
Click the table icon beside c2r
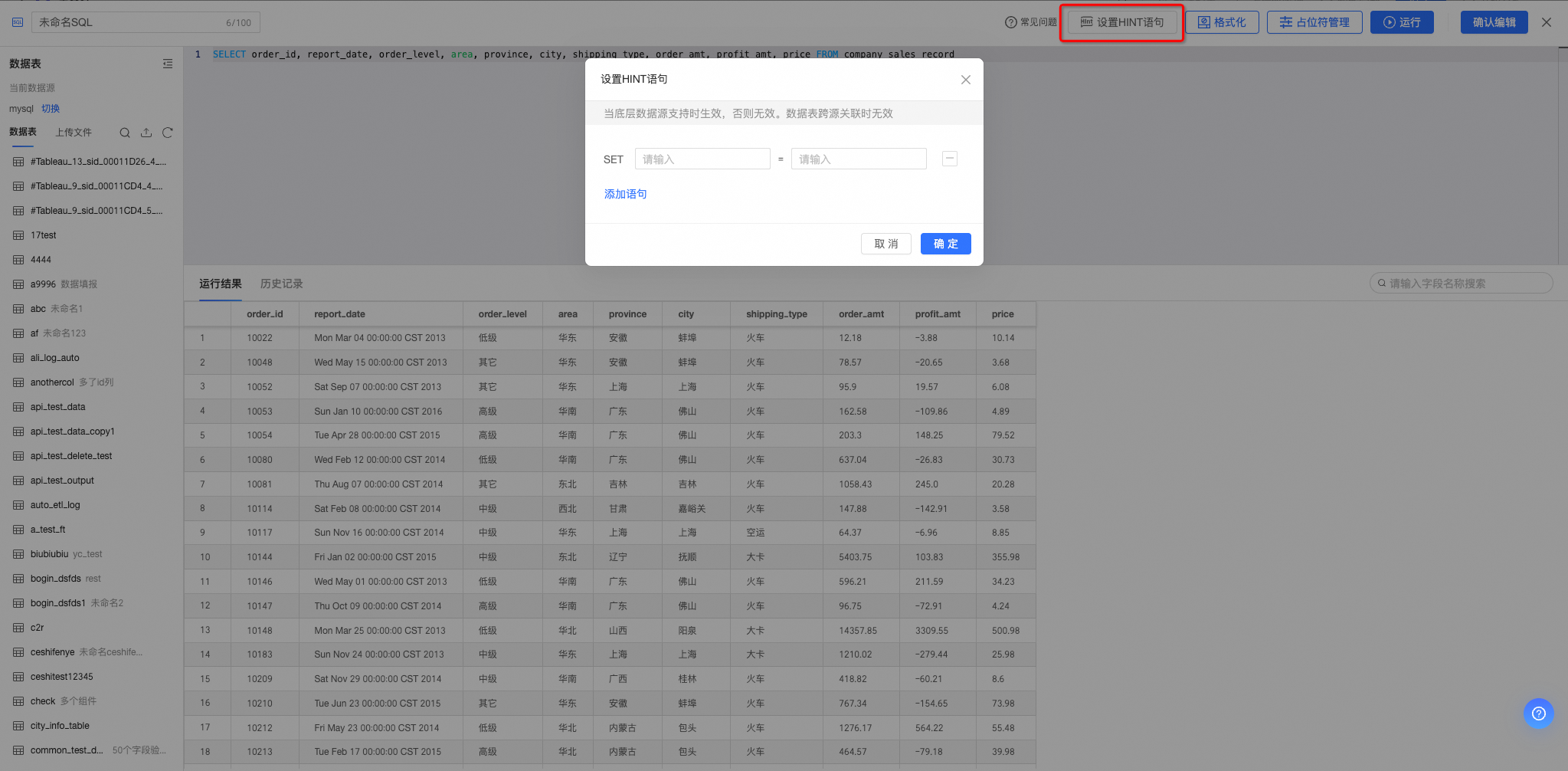coord(18,628)
